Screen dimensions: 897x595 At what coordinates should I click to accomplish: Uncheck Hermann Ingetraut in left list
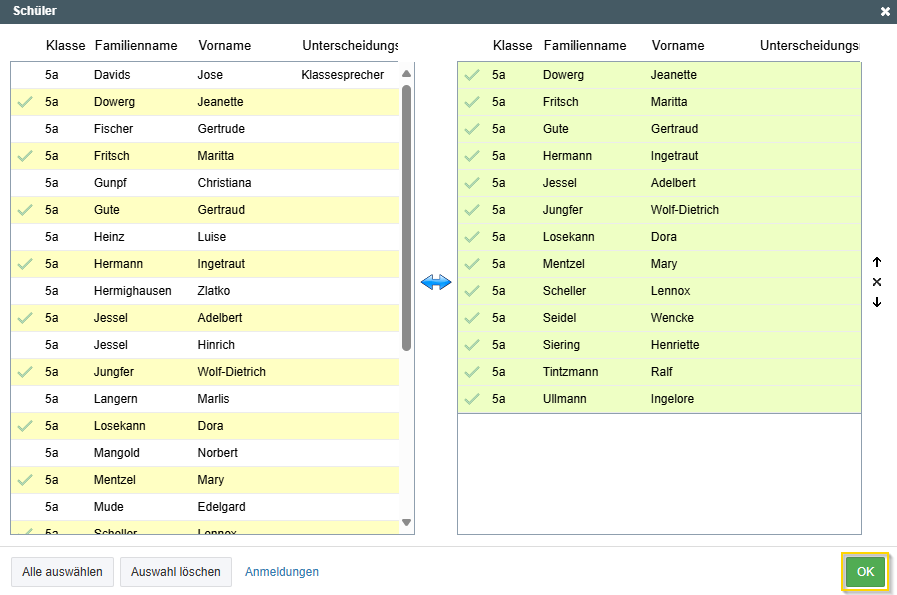(x=25, y=264)
